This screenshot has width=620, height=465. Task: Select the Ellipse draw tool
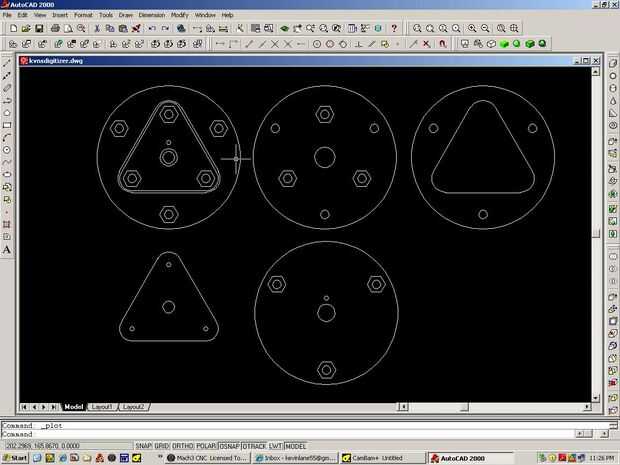pyautogui.click(x=7, y=174)
